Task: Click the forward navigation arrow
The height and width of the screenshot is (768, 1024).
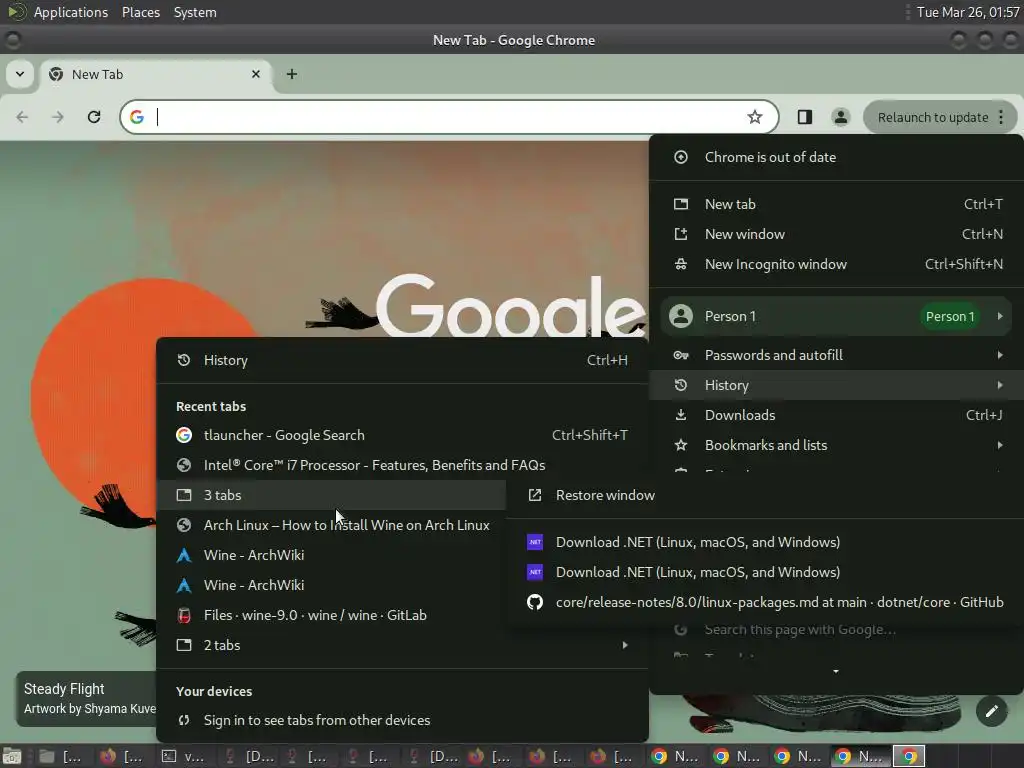Action: pyautogui.click(x=57, y=117)
